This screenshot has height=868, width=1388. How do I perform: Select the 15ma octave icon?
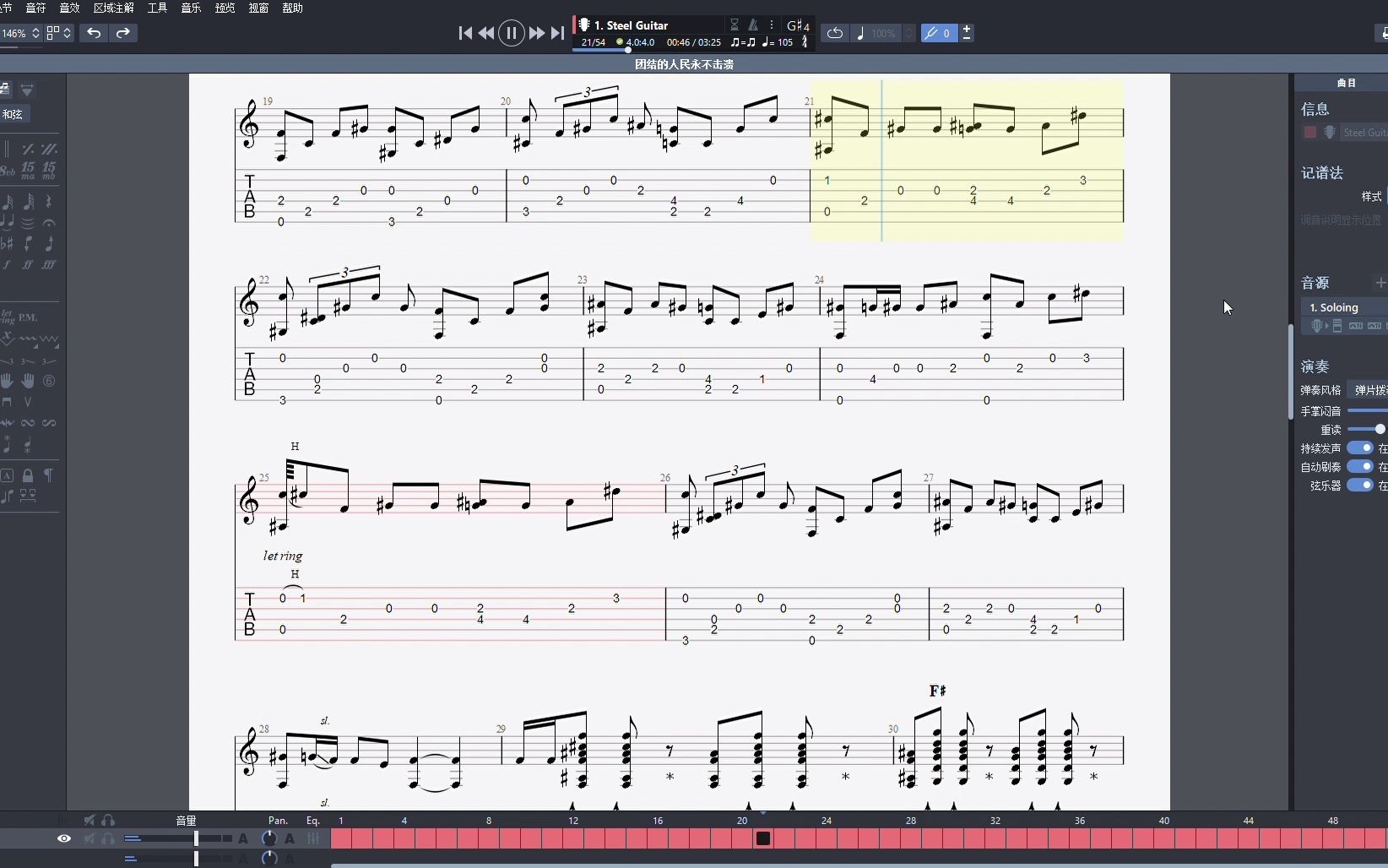[x=28, y=171]
